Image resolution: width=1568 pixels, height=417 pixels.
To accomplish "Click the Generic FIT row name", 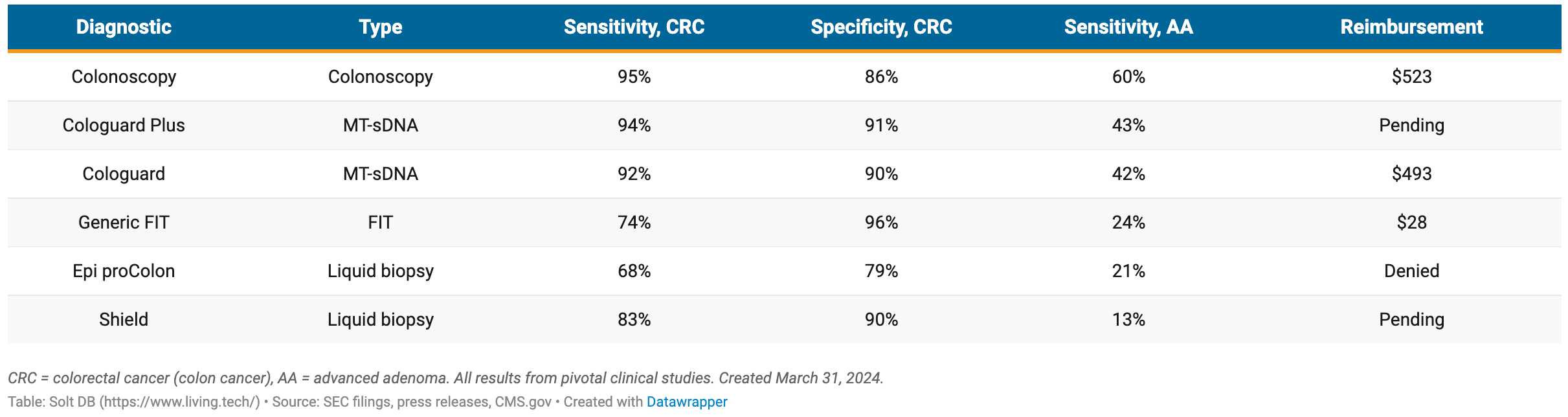I will [x=124, y=223].
